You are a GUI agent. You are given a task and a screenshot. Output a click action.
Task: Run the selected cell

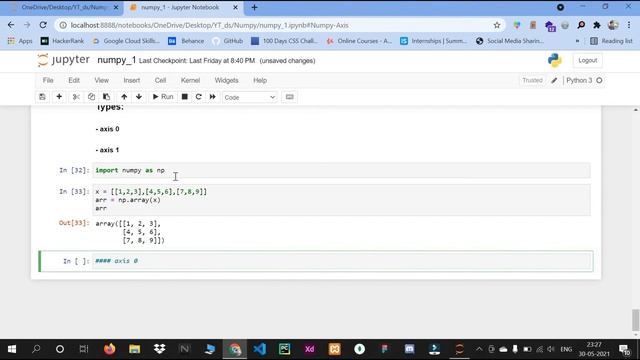[163, 97]
